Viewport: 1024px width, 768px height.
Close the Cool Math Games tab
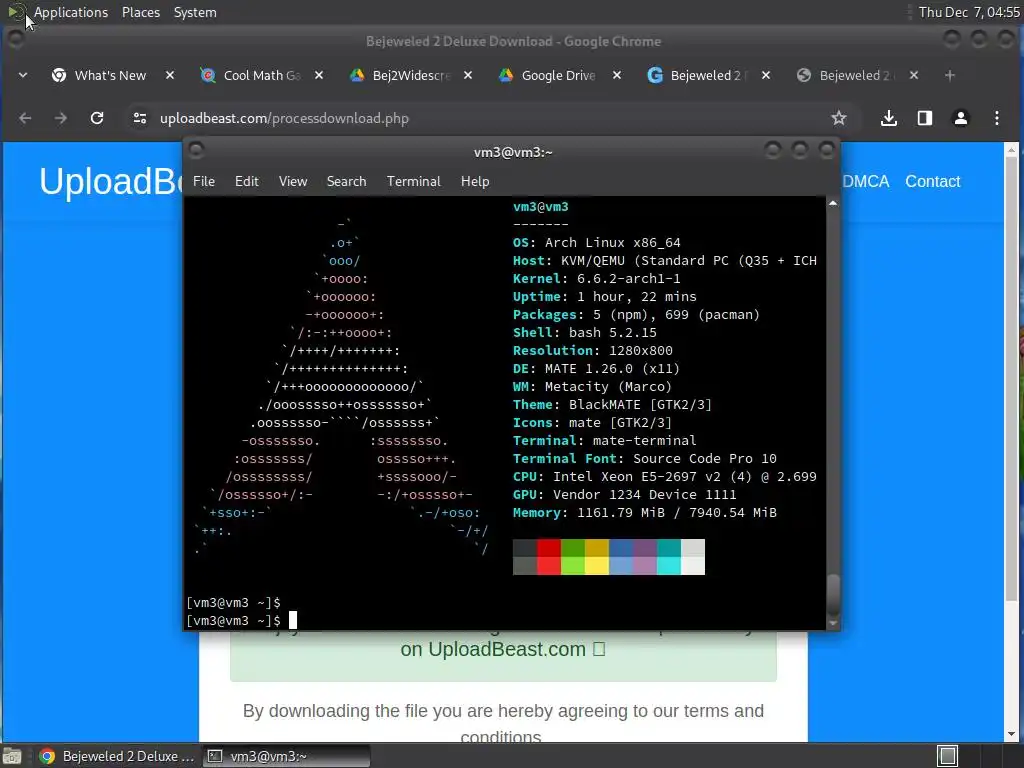coord(319,75)
